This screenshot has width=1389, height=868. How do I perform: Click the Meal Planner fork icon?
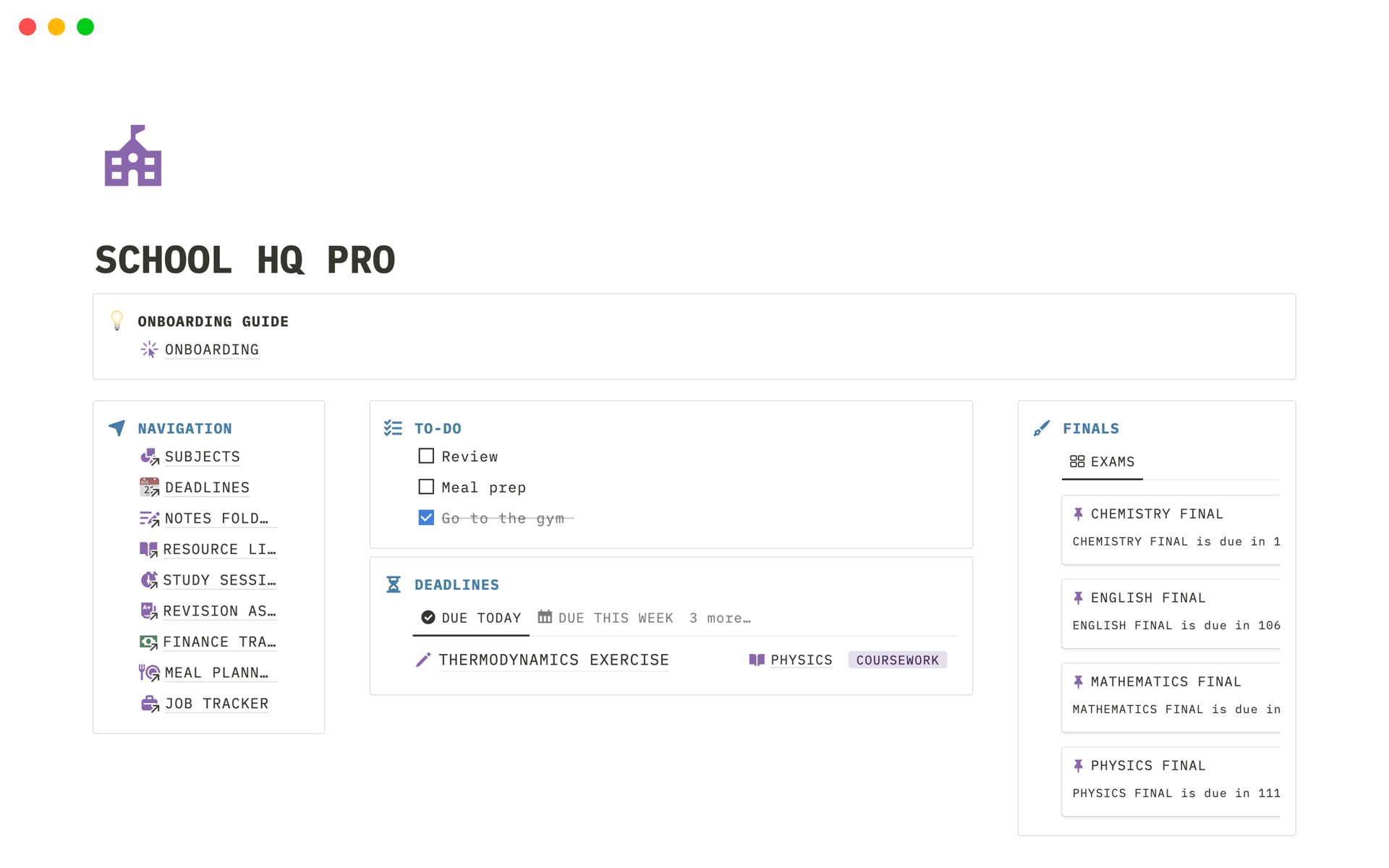tap(149, 673)
